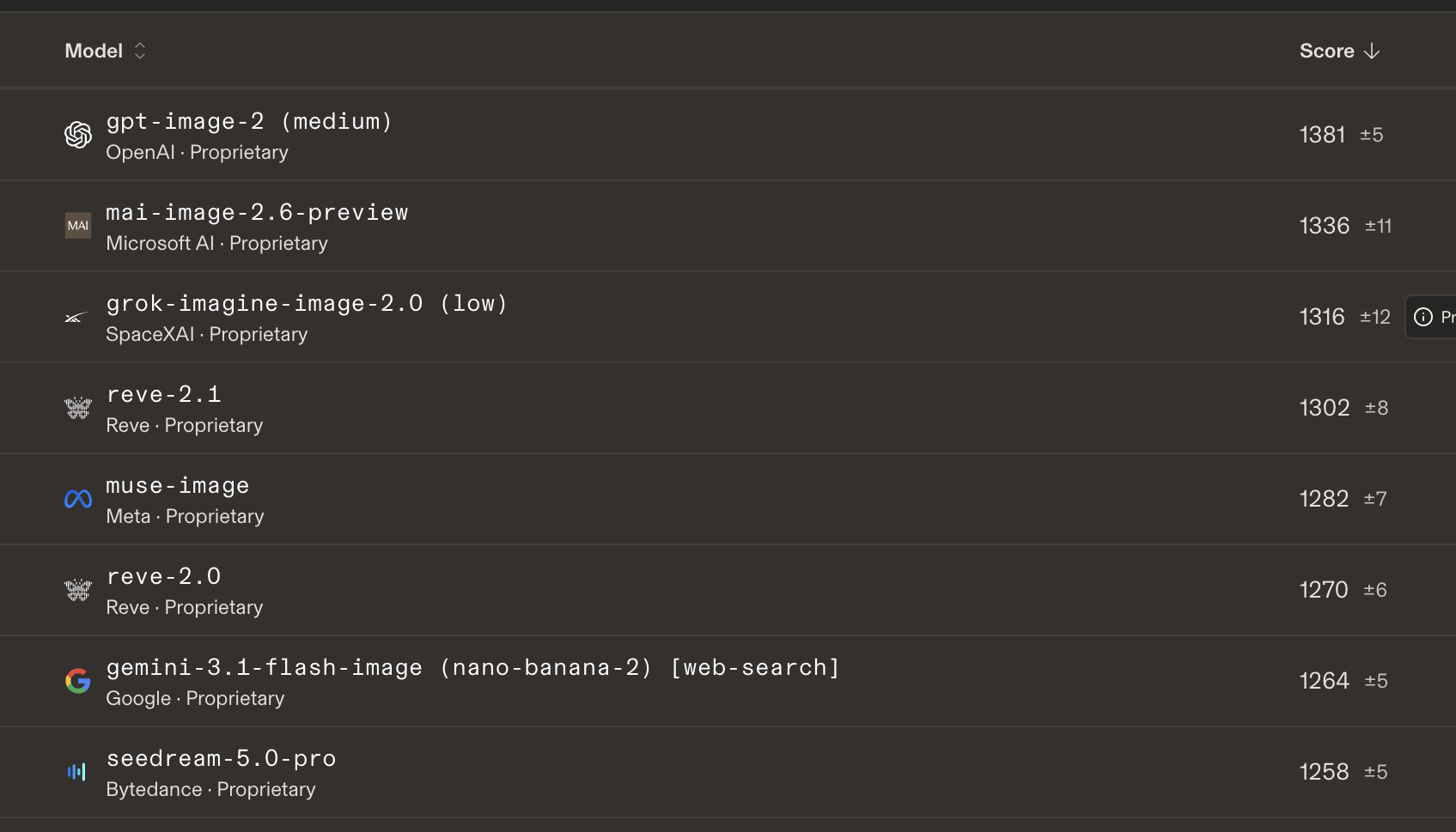Click the "Bytedance · Proprietary" subtitle
1456x832 pixels.
coord(210,790)
